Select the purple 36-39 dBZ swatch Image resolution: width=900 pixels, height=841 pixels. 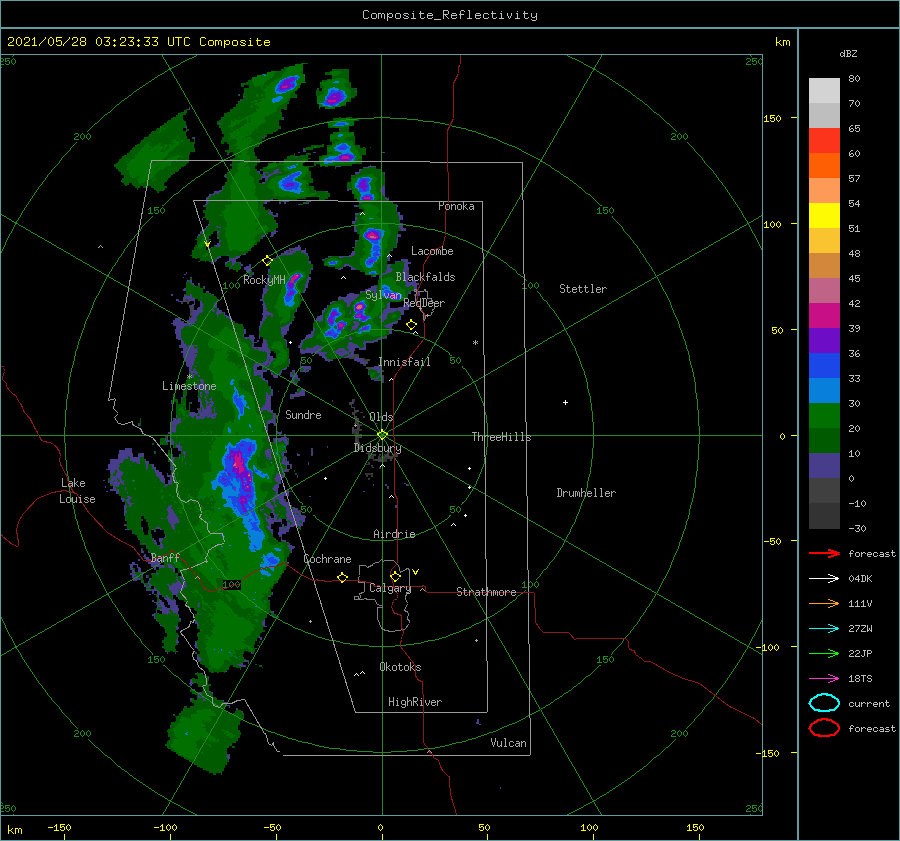824,341
